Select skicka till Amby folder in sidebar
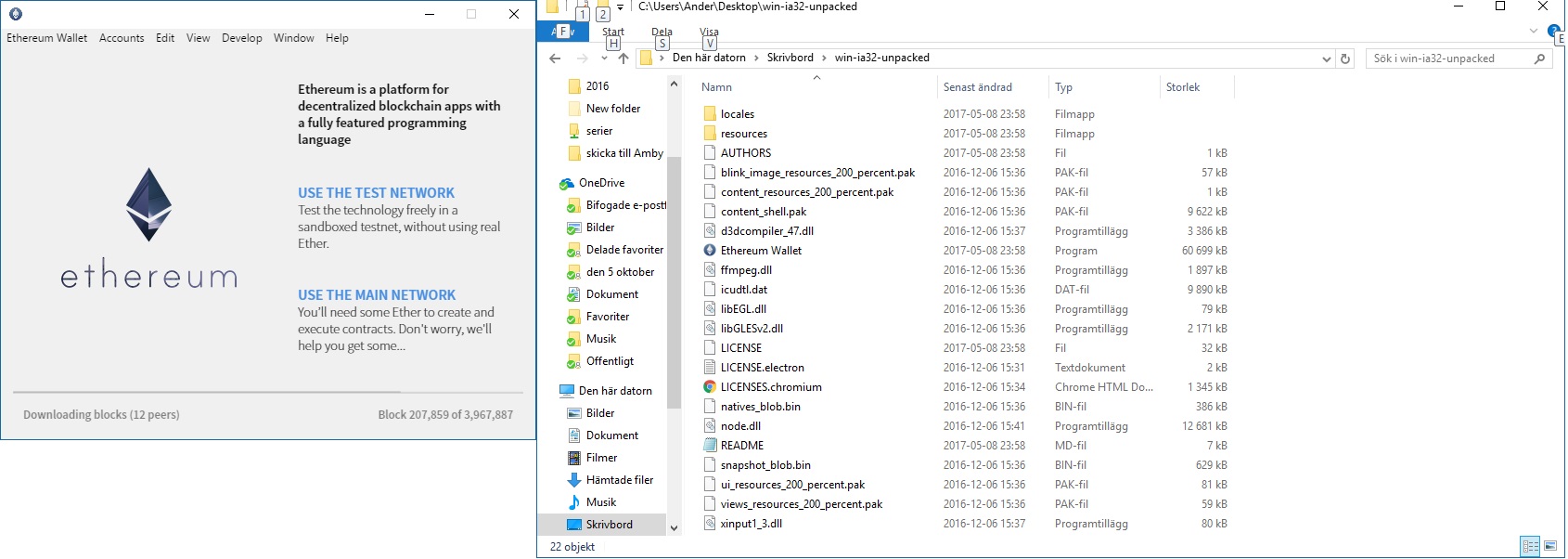 [x=624, y=153]
